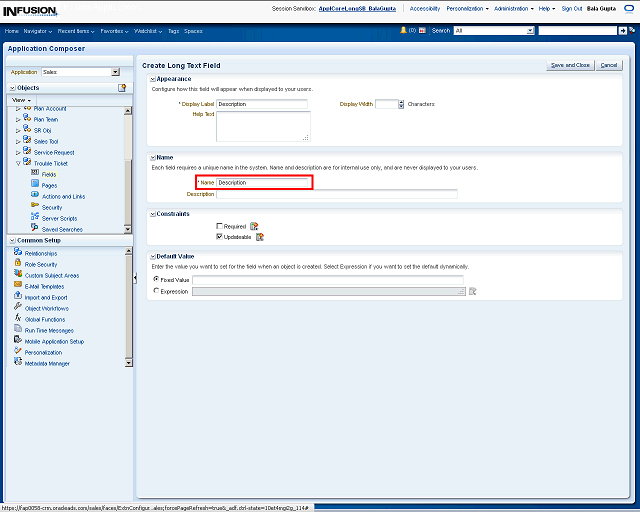Click the E-Mail Templates envelope icon

18,286
